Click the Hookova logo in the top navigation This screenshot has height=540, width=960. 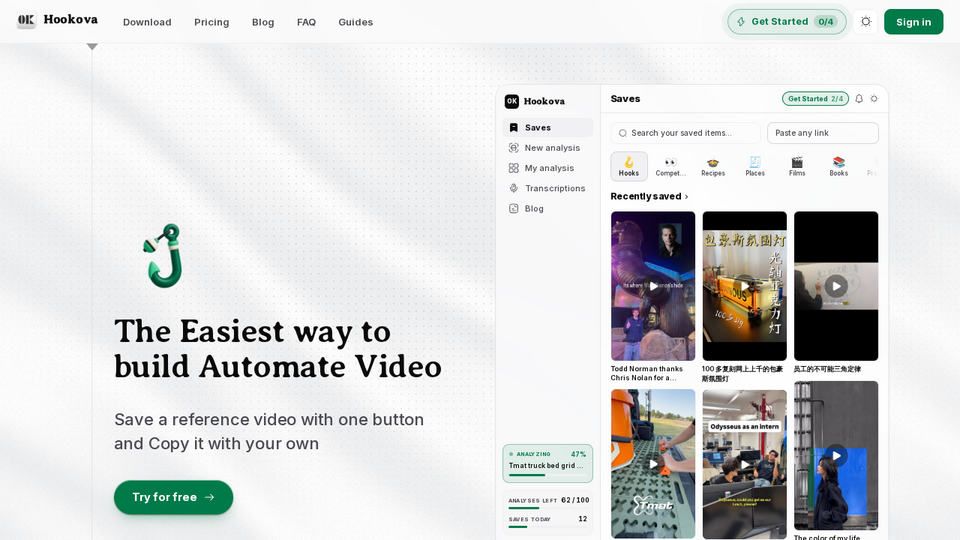57,20
